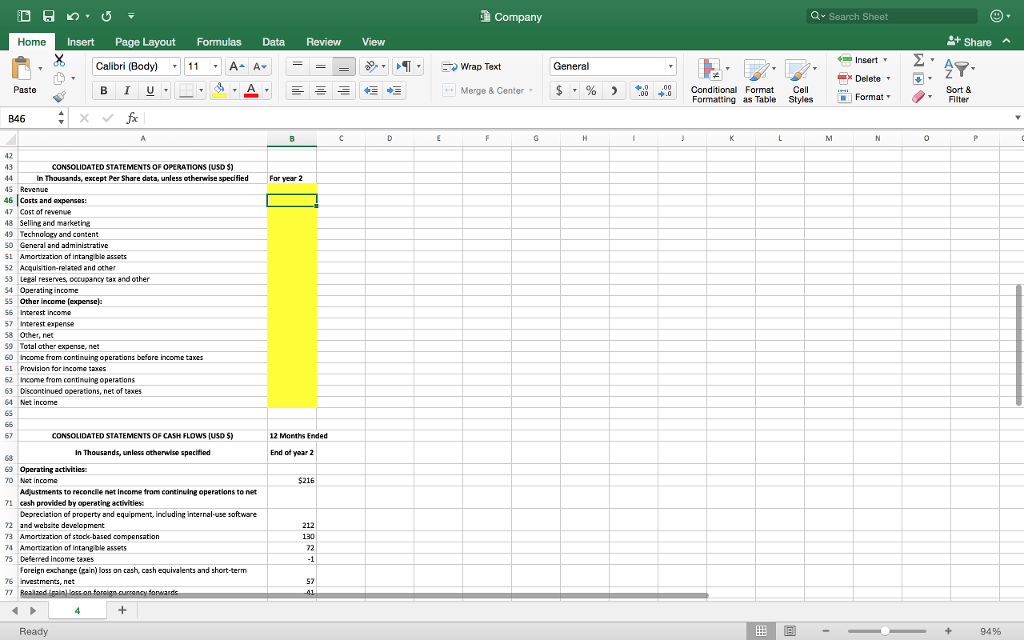Open the Data tab
Viewport: 1024px width, 640px height.
[x=273, y=42]
